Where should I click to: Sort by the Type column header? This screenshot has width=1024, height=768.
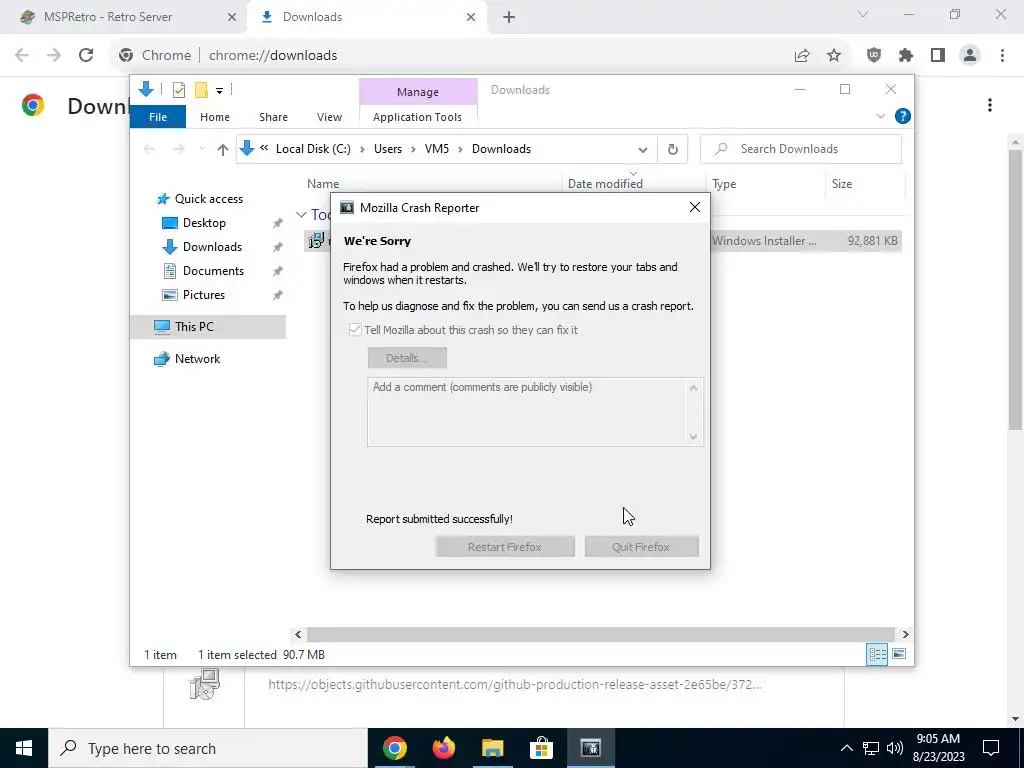(x=724, y=184)
